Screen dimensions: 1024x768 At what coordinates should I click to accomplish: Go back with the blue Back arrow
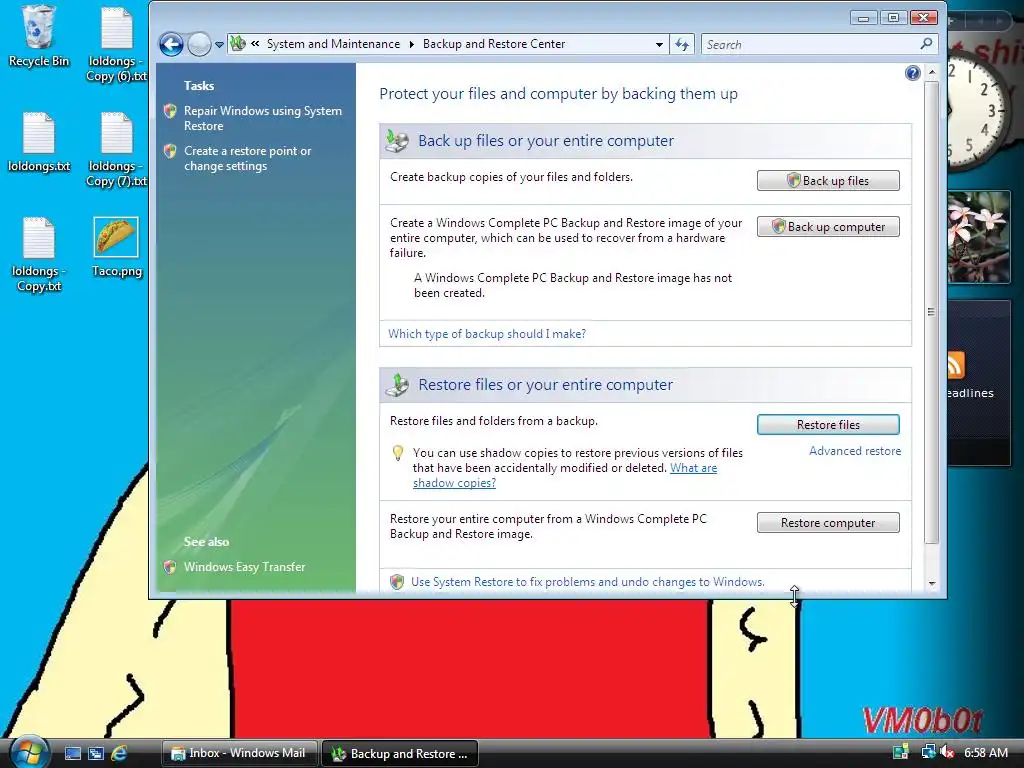(171, 44)
